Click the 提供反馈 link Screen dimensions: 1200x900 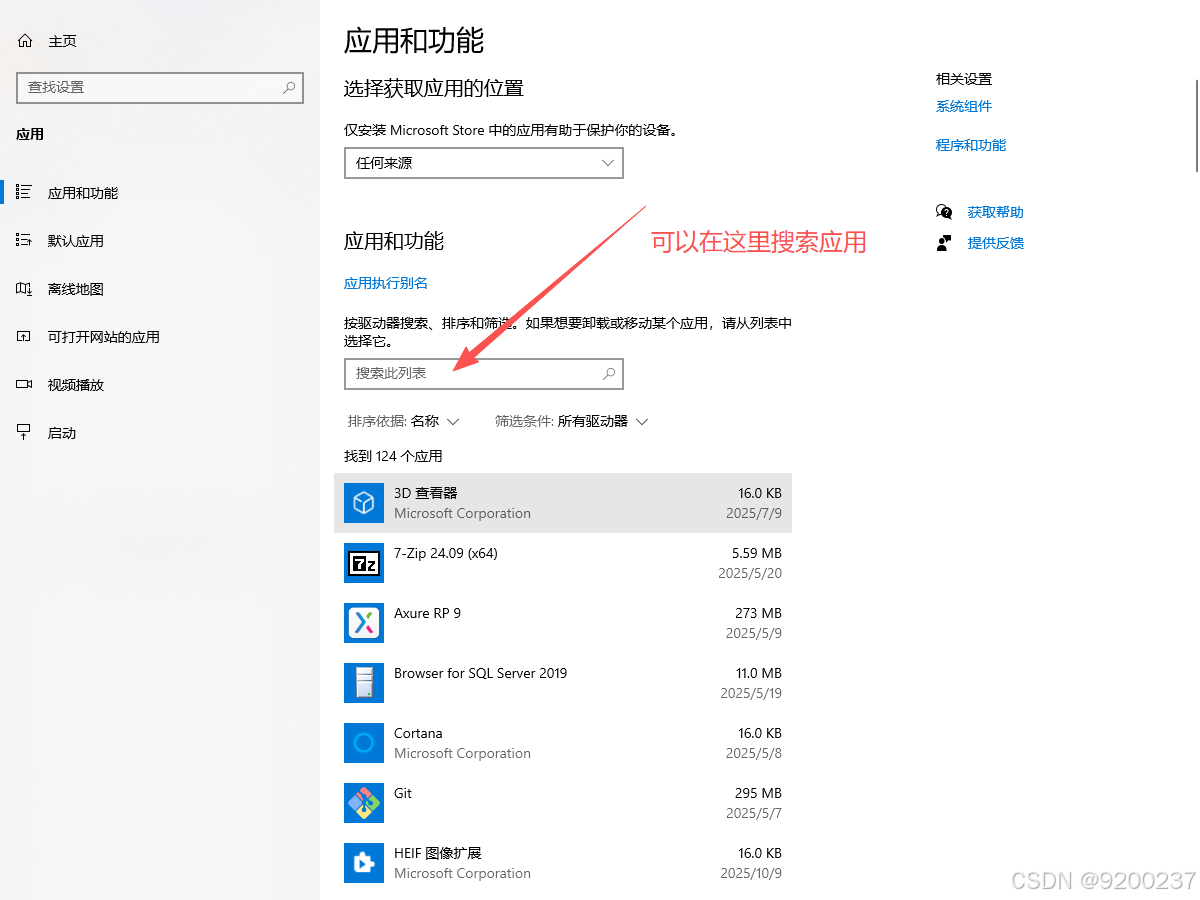click(x=996, y=243)
